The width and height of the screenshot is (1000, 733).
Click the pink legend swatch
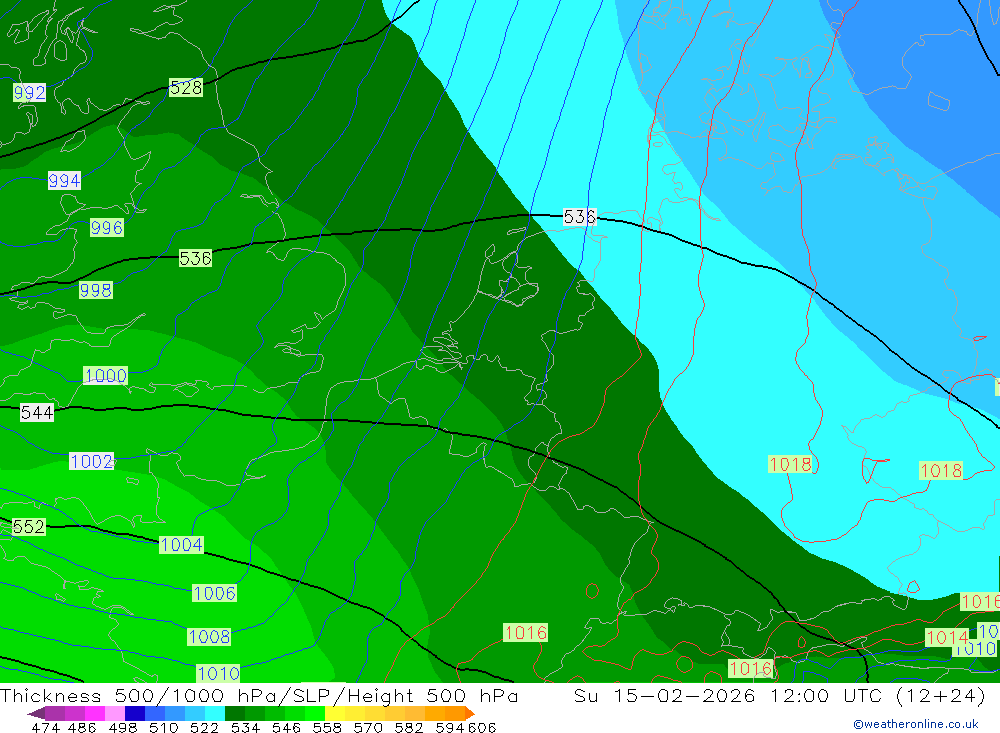[115, 713]
